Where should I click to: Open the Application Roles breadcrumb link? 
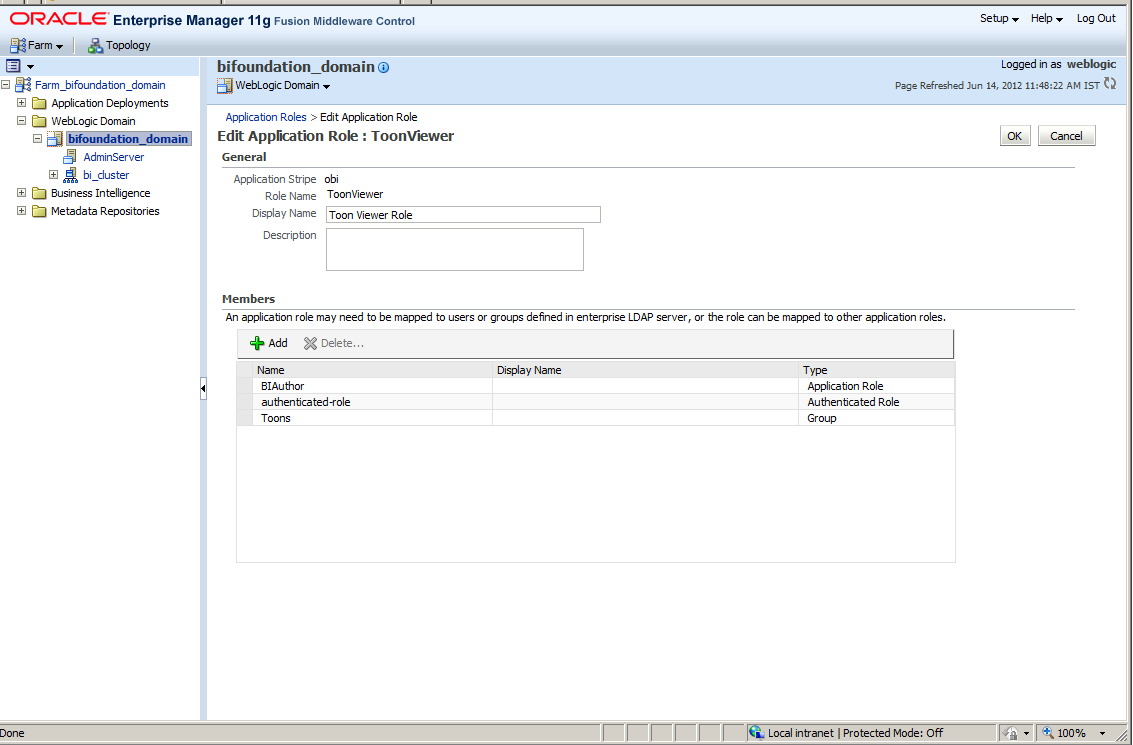[266, 116]
